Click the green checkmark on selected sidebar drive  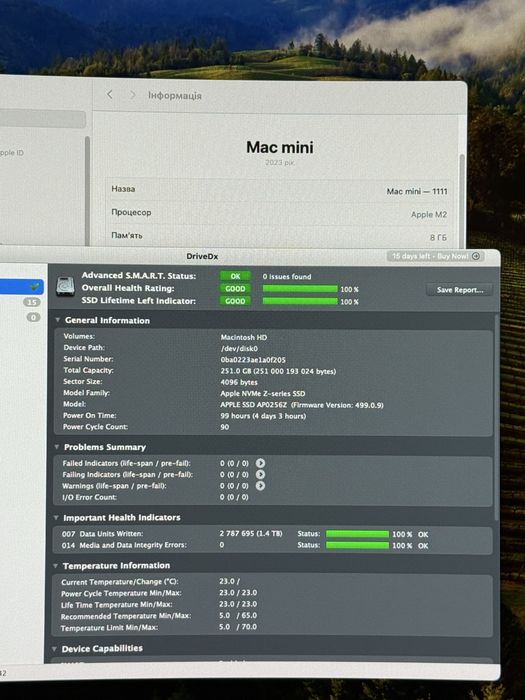34,287
